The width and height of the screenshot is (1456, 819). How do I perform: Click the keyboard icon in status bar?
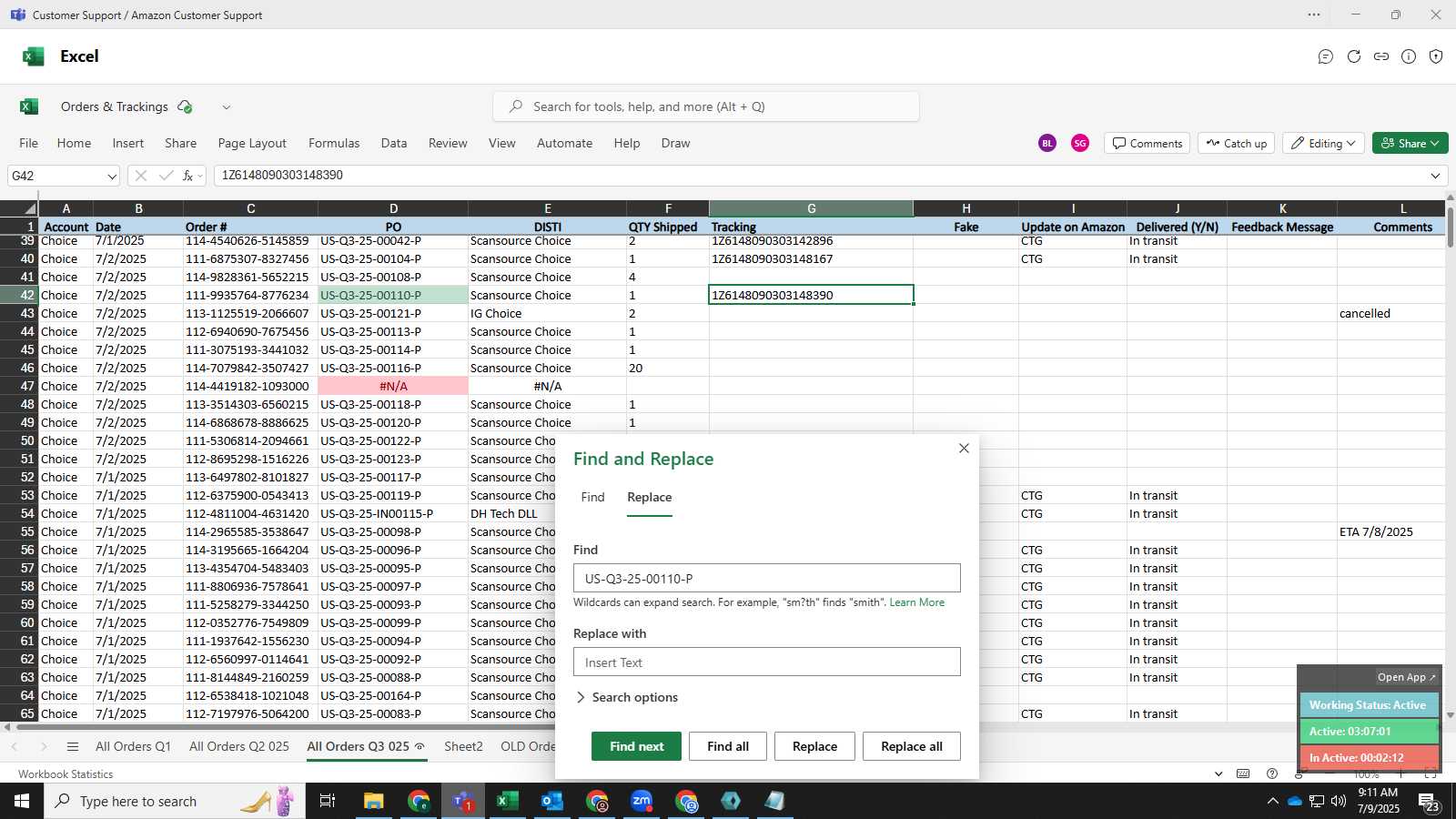[1243, 773]
